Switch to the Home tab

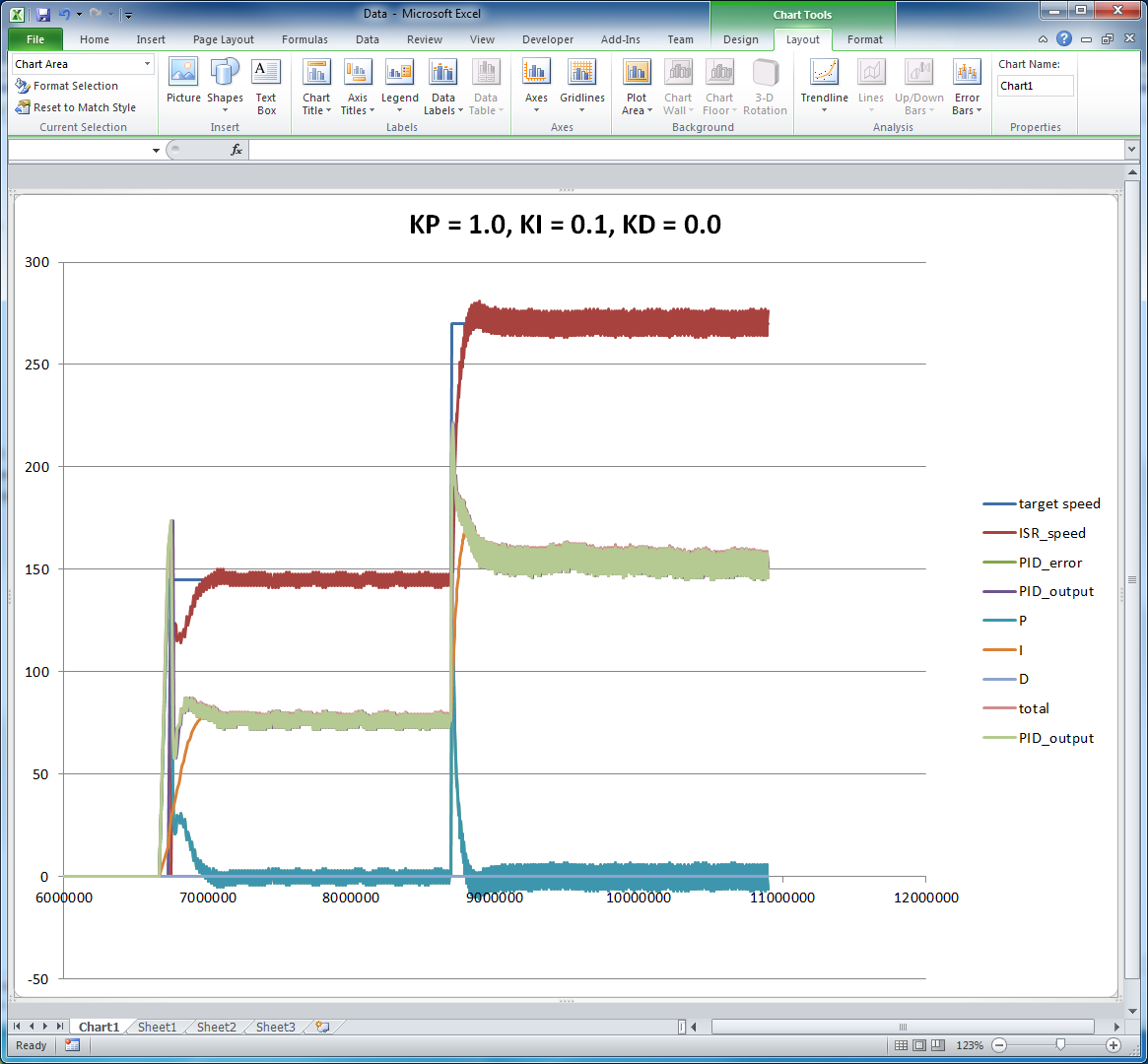point(95,39)
